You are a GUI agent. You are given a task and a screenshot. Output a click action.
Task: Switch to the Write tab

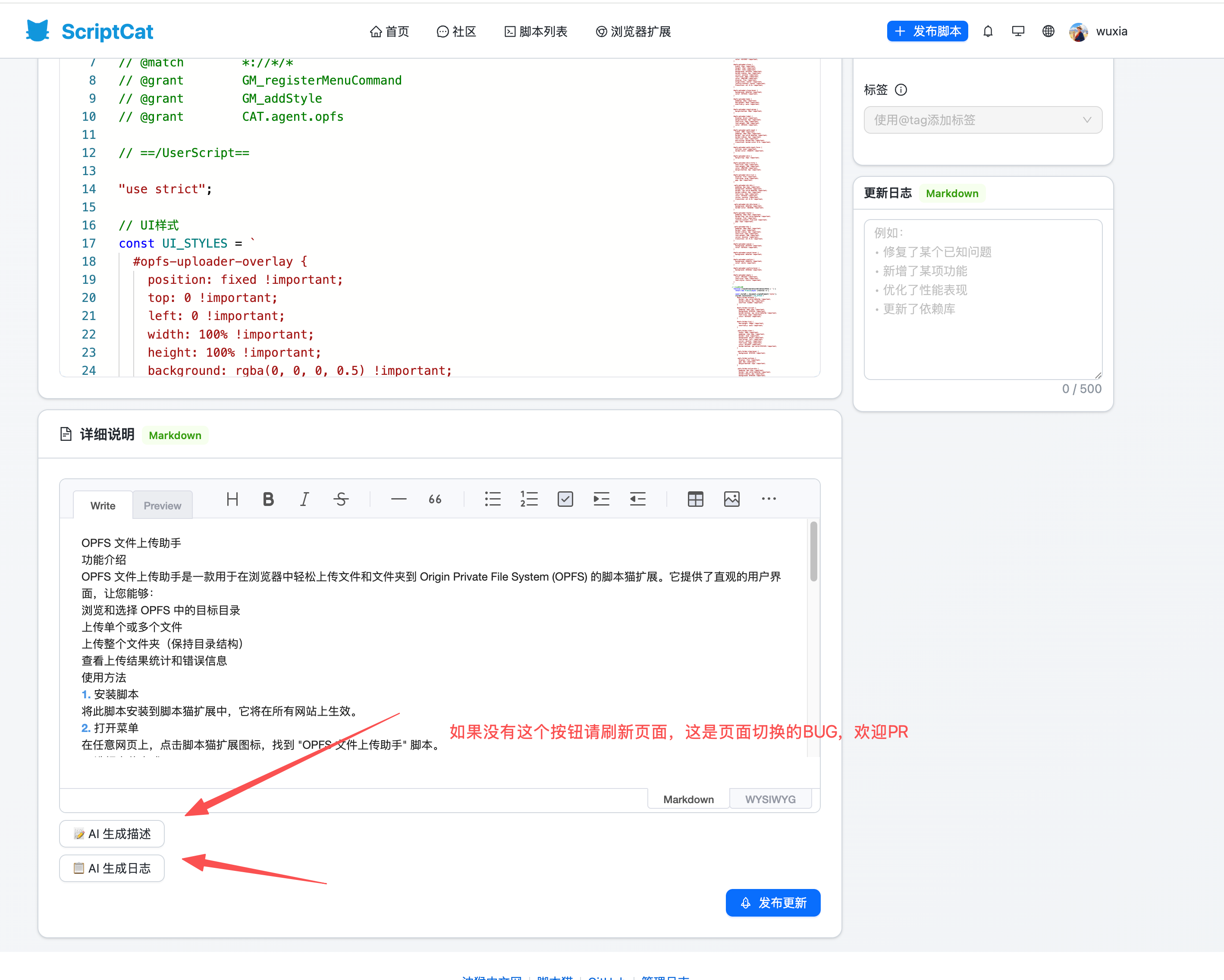click(x=103, y=506)
